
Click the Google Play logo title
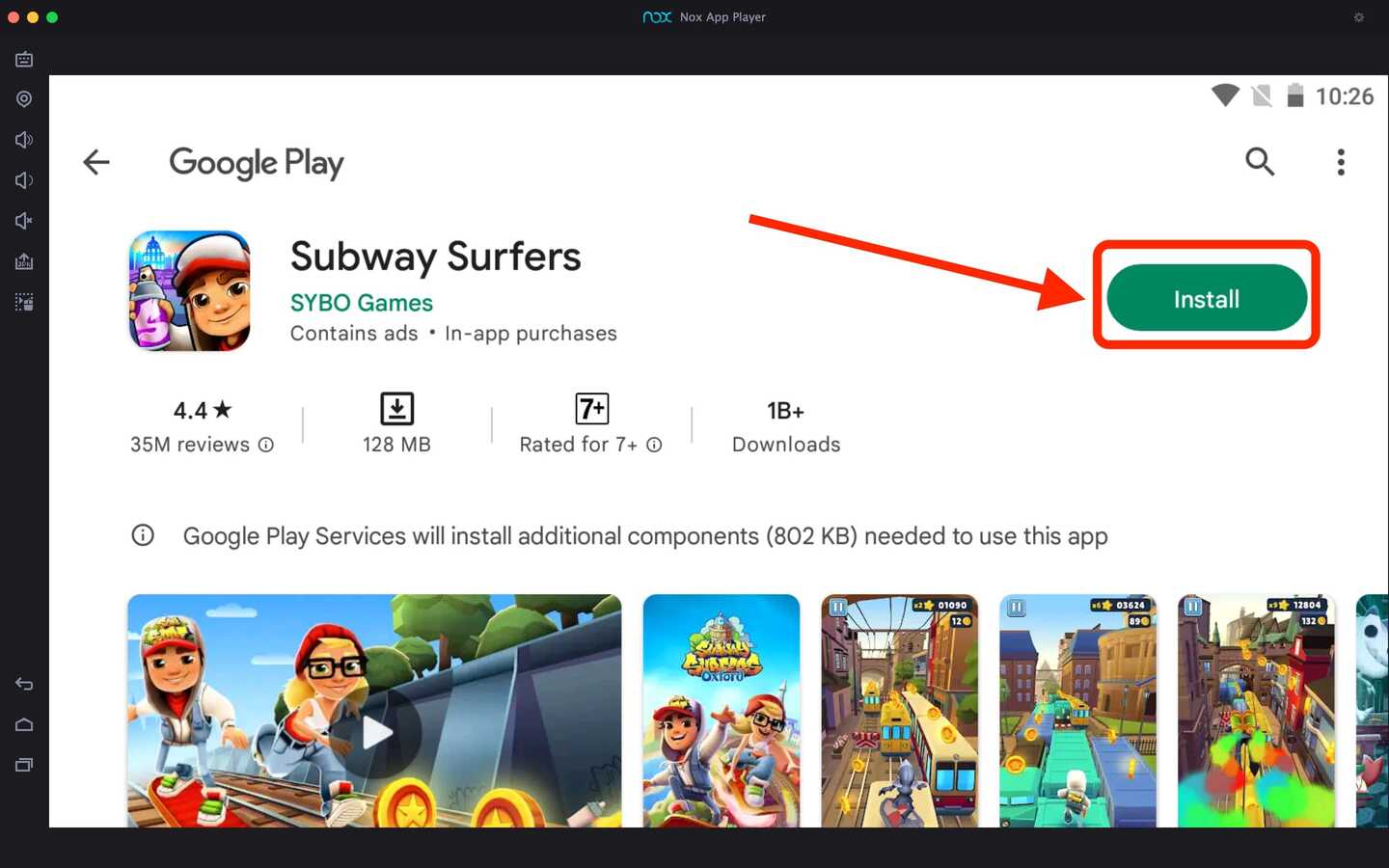click(x=257, y=163)
